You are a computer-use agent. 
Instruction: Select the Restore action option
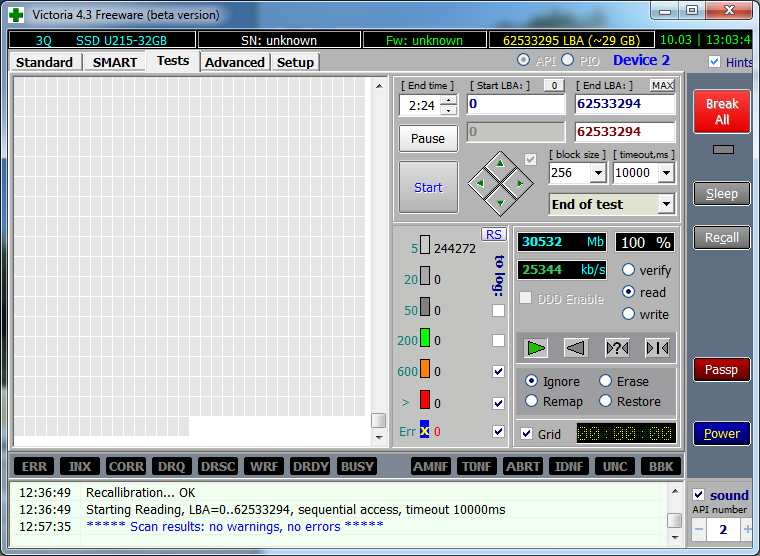click(605, 401)
